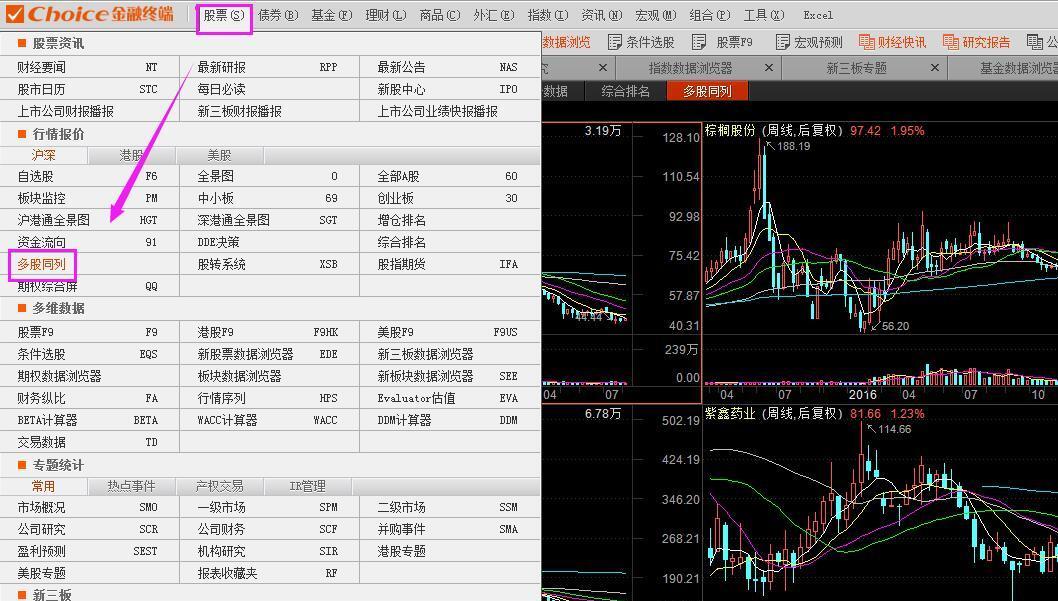Click the 紫鑫药业 chart title
Image resolution: width=1058 pixels, height=601 pixels.
coord(773,413)
